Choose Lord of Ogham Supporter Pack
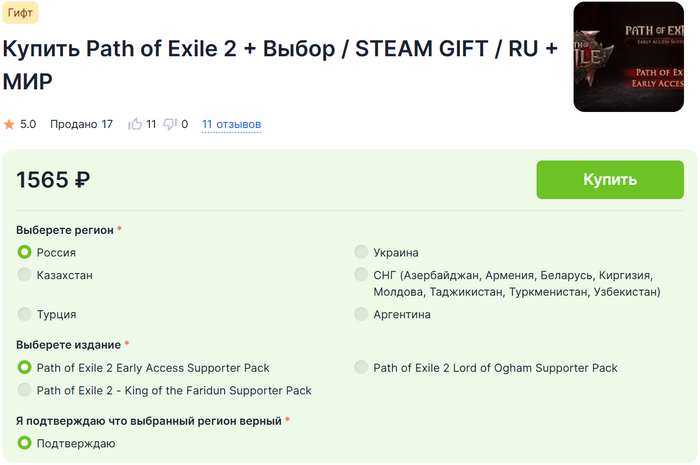The height and width of the screenshot is (465, 700). [361, 368]
